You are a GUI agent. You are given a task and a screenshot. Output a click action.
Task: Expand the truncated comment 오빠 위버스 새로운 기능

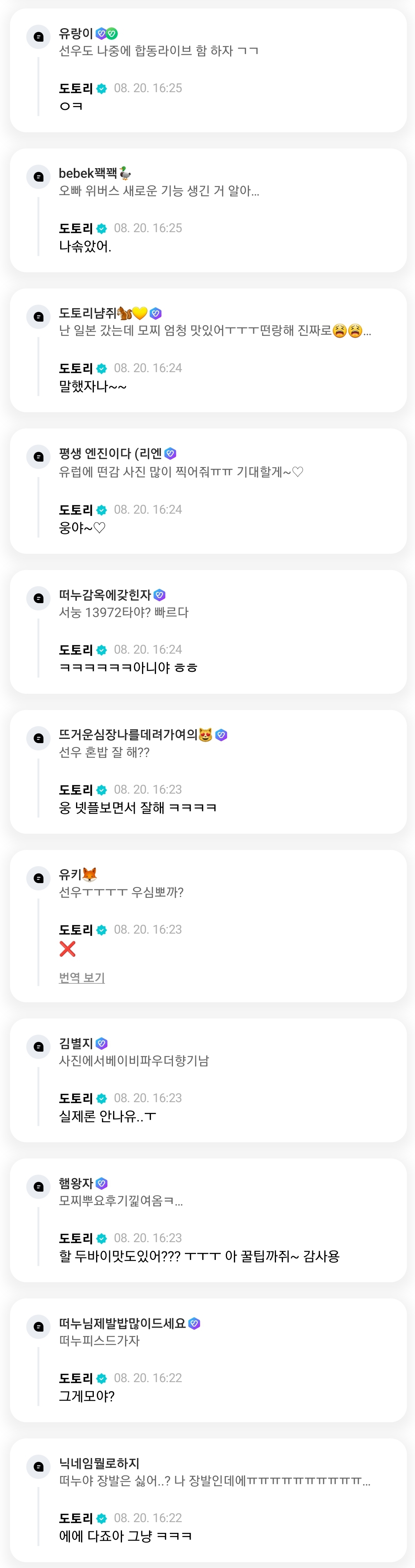pyautogui.click(x=159, y=191)
